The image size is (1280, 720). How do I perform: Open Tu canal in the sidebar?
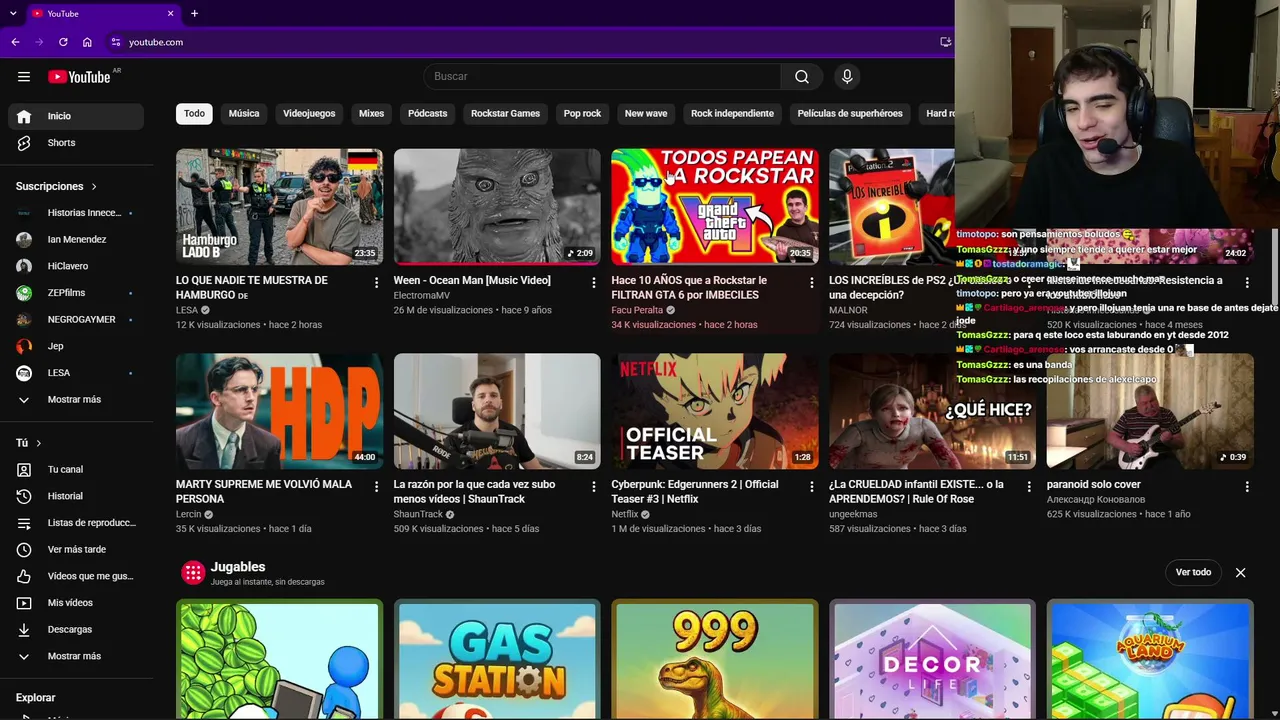(x=76, y=469)
